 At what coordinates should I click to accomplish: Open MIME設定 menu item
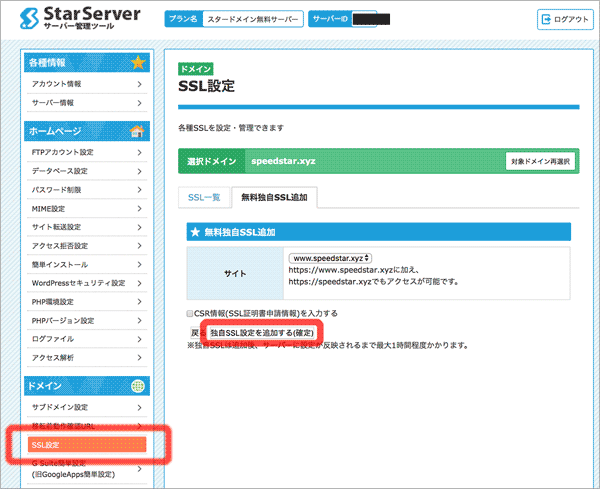pos(87,209)
